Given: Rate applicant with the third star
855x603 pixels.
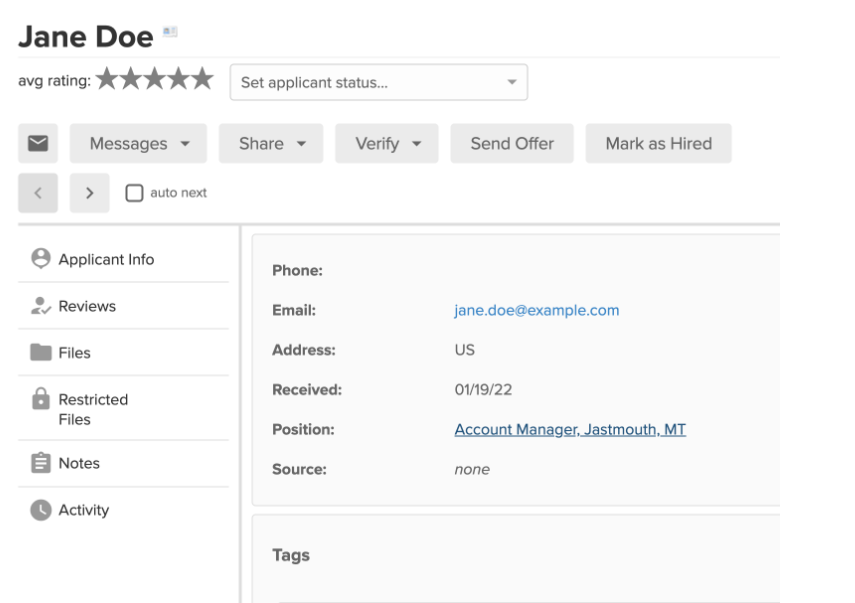Looking at the screenshot, I should [x=155, y=79].
